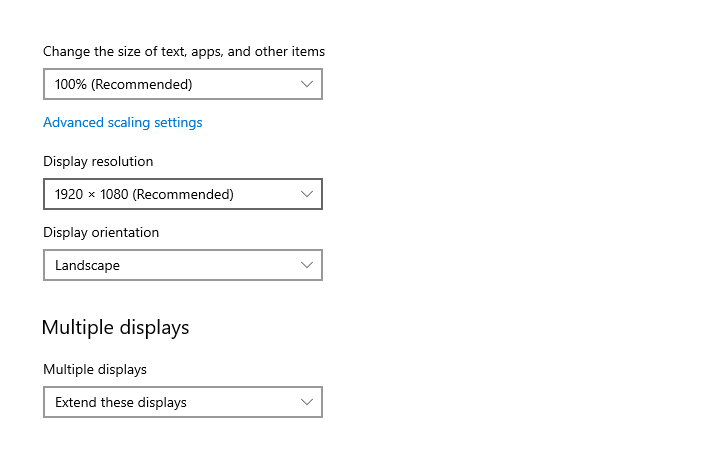Click the word Recommended in the scaling box
Viewport: 723px width, 464px height.
click(x=142, y=84)
